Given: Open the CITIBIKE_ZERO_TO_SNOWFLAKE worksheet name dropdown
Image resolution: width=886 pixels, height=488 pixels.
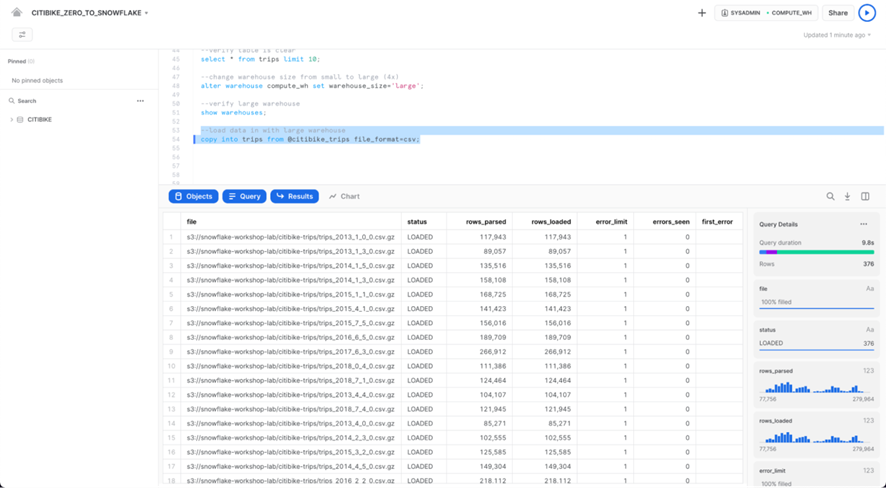Looking at the screenshot, I should point(90,13).
